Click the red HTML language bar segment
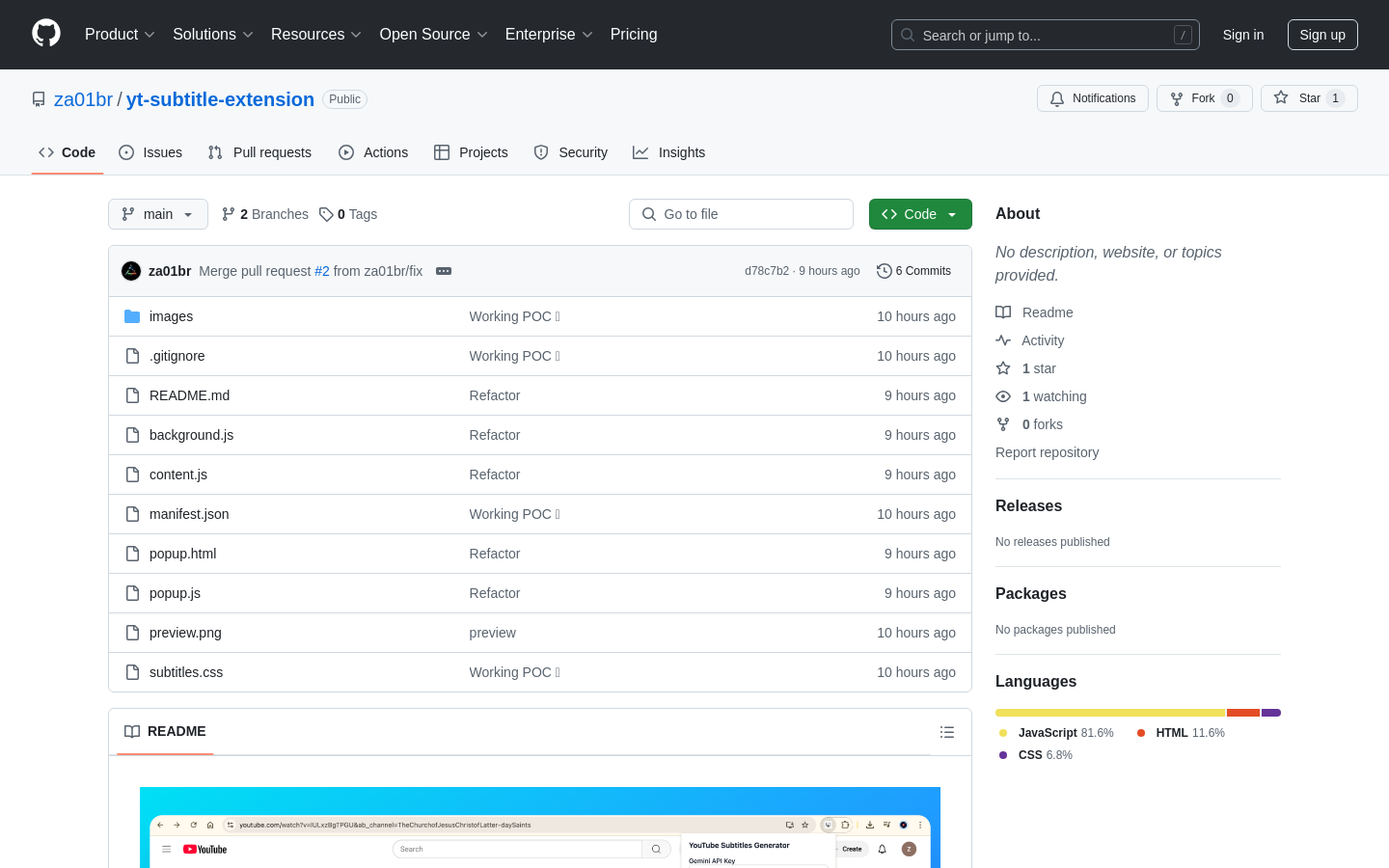This screenshot has height=868, width=1389. [1243, 713]
